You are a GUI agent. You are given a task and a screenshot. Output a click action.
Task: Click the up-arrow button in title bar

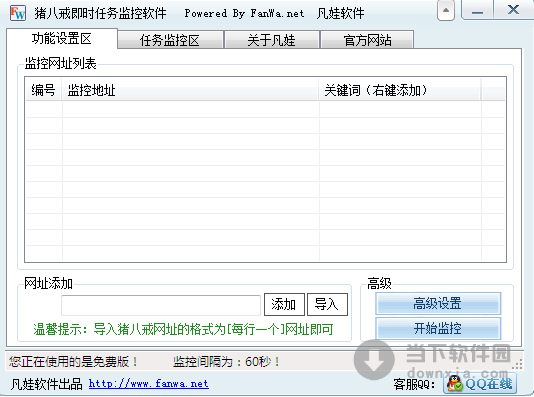tap(445, 11)
